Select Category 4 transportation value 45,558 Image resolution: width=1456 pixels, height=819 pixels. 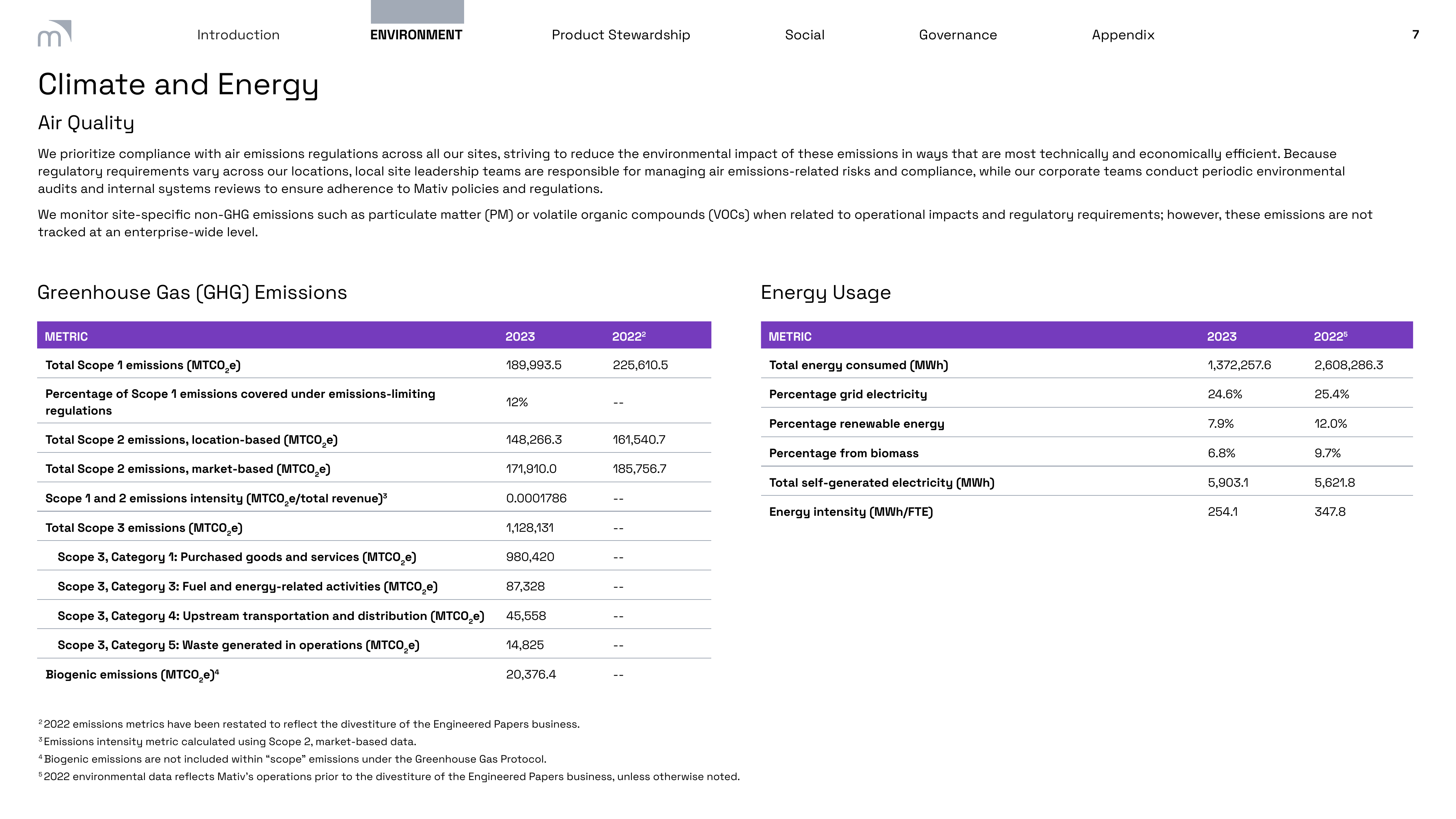(x=526, y=616)
